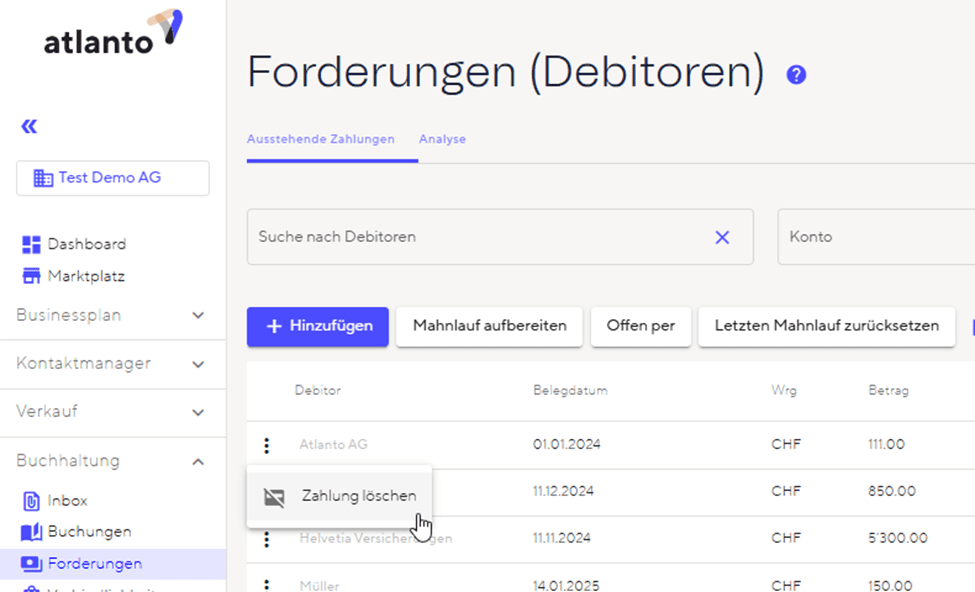The image size is (975, 592).
Task: Expand the Kontaktmanager section
Action: point(198,364)
